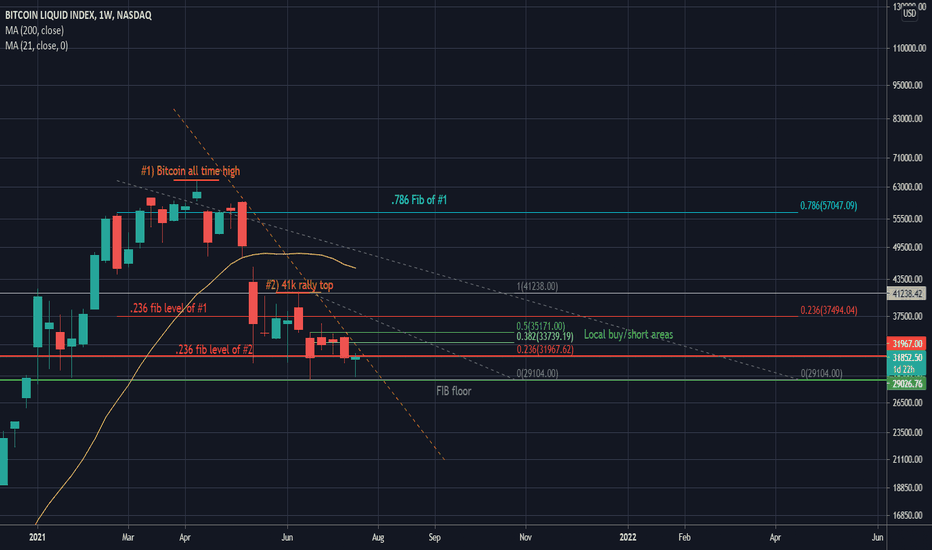
Task: Click the 0(29104.00) label near April 2022
Action: (x=821, y=373)
